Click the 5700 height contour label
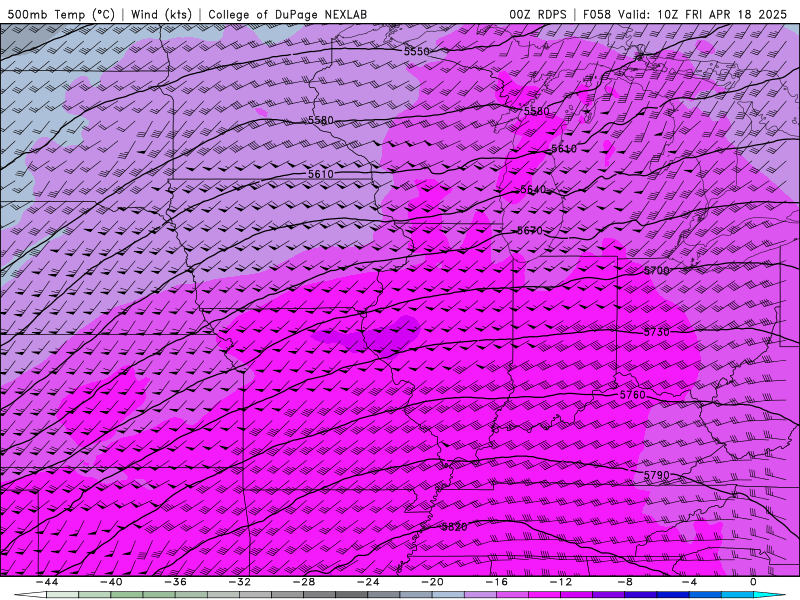800x600 pixels. point(657,270)
